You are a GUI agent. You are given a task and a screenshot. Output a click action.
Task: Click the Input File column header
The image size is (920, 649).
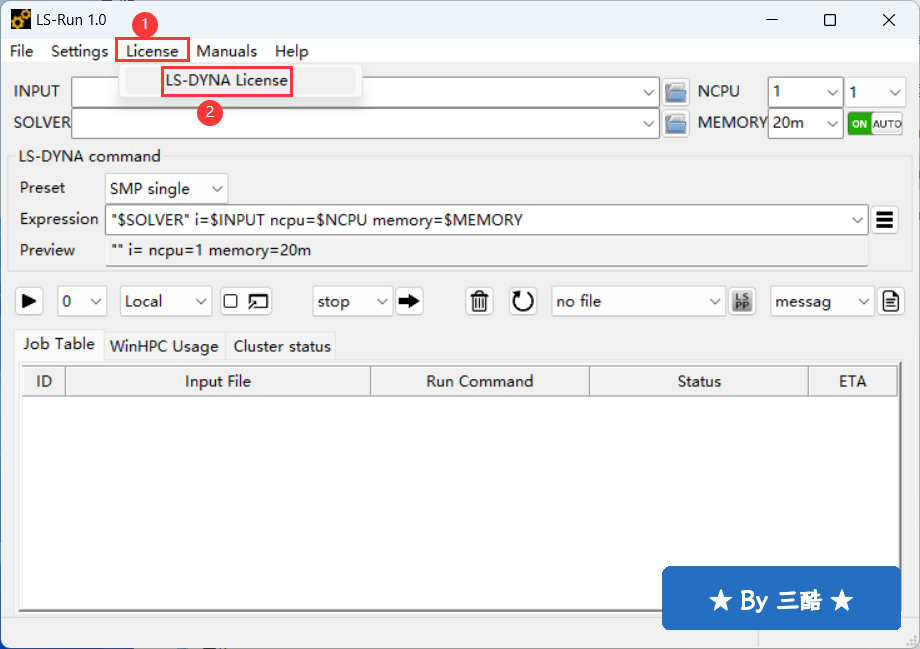coord(218,381)
